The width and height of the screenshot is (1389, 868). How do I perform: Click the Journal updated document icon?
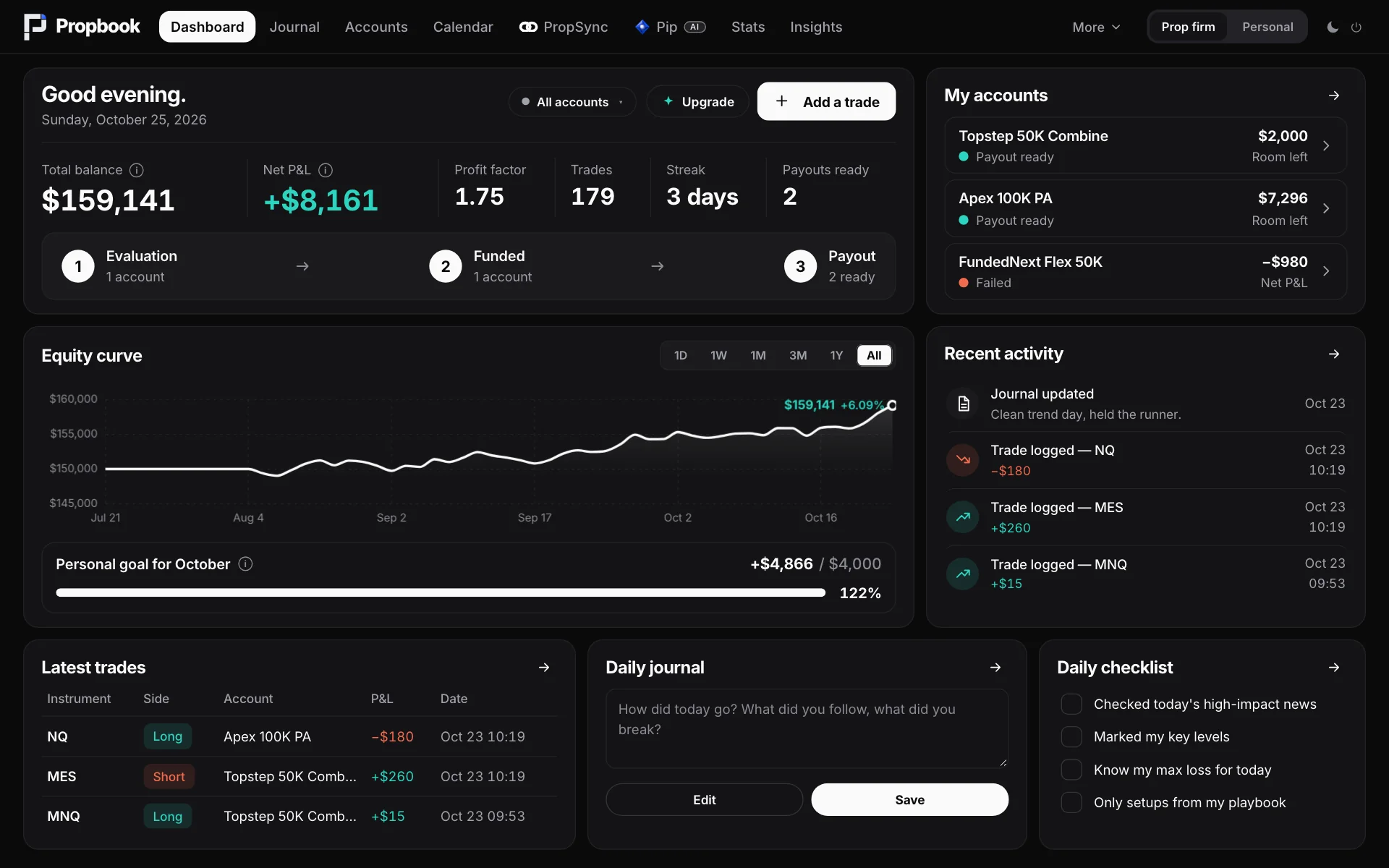pos(963,404)
